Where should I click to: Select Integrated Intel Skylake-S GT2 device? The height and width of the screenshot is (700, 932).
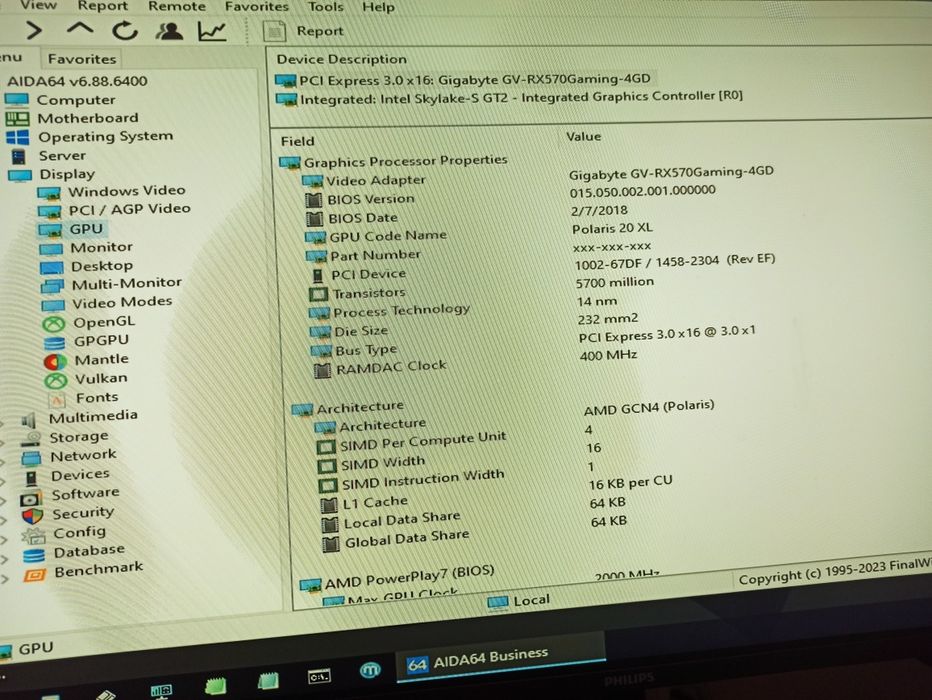point(509,97)
